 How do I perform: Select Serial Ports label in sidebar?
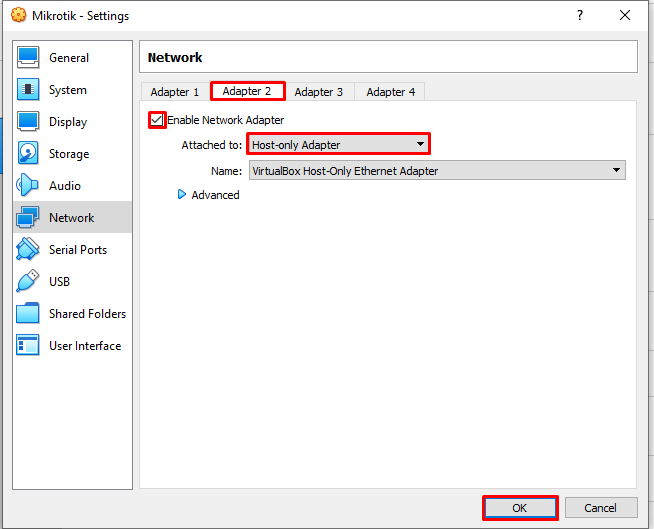tap(78, 249)
